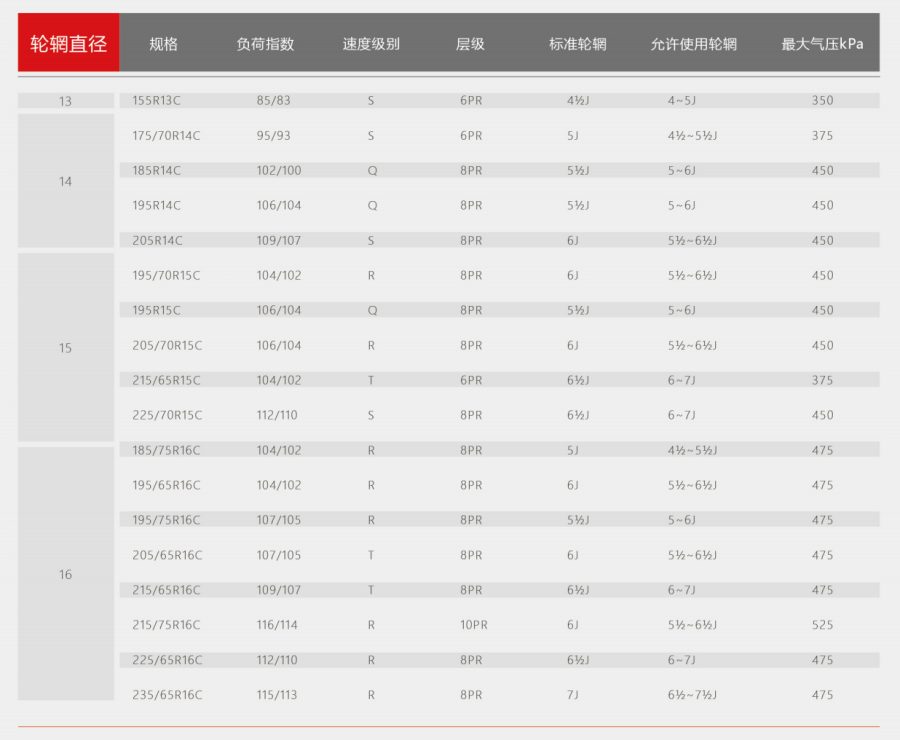Click spec 175/70R14C
Image resolution: width=900 pixels, height=740 pixels.
pyautogui.click(x=166, y=135)
